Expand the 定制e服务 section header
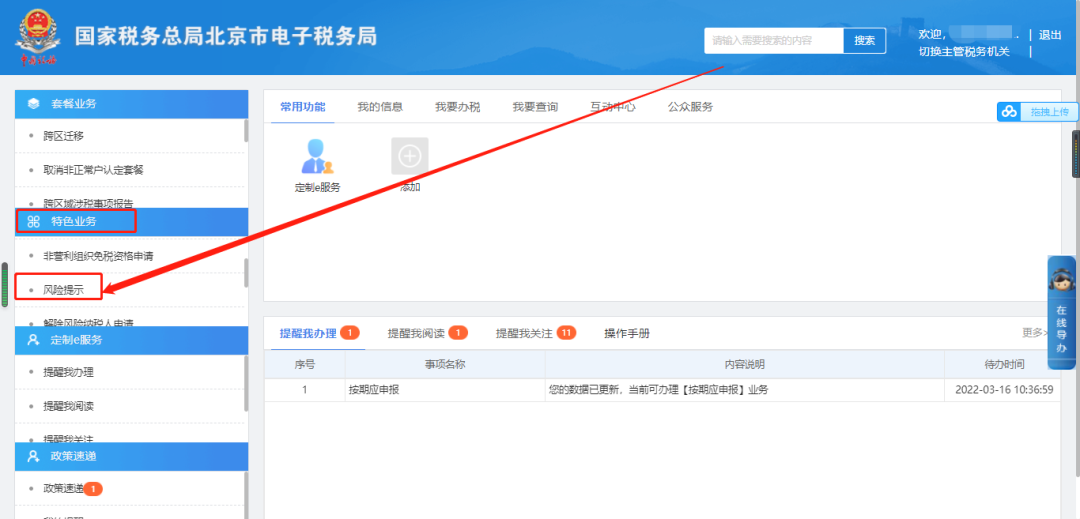The width and height of the screenshot is (1080, 519). [132, 340]
